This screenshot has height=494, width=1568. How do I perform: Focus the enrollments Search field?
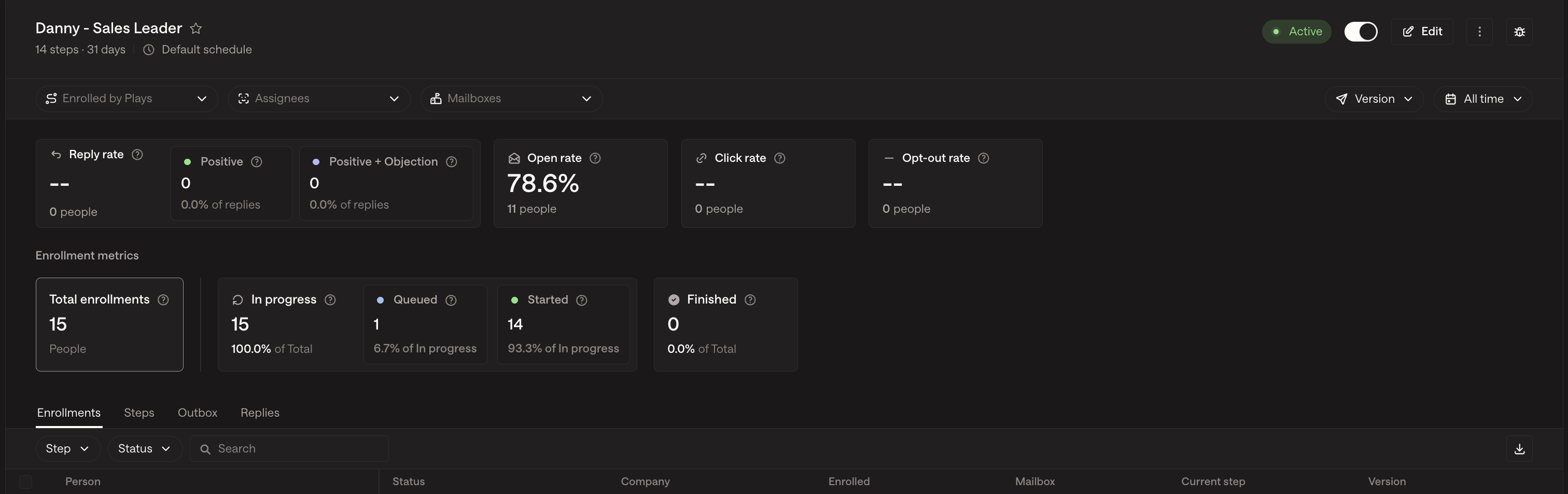point(289,449)
